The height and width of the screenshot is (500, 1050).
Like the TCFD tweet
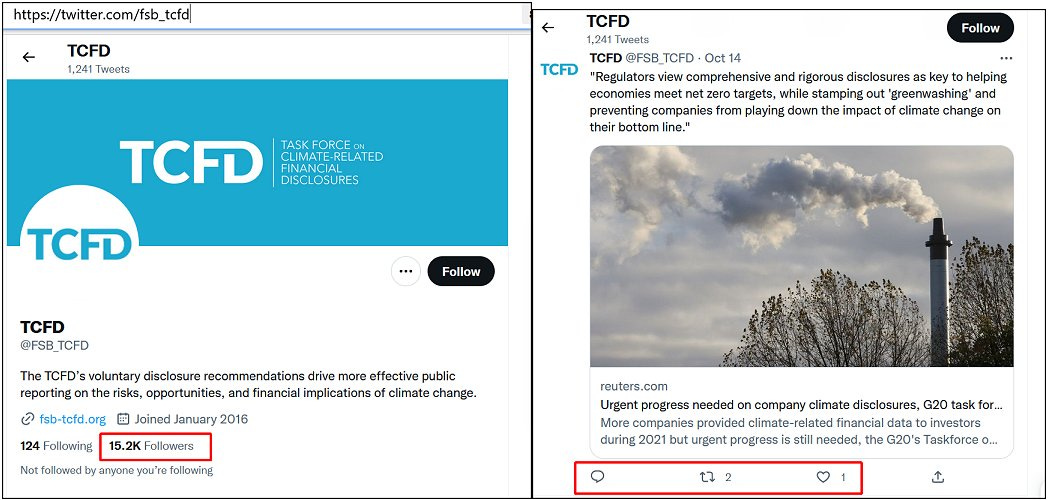point(823,477)
